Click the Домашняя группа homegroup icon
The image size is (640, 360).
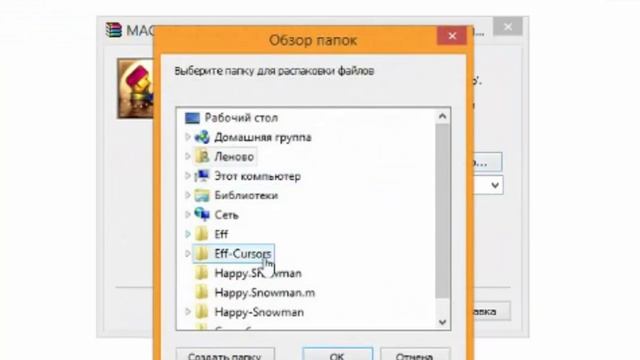click(202, 137)
